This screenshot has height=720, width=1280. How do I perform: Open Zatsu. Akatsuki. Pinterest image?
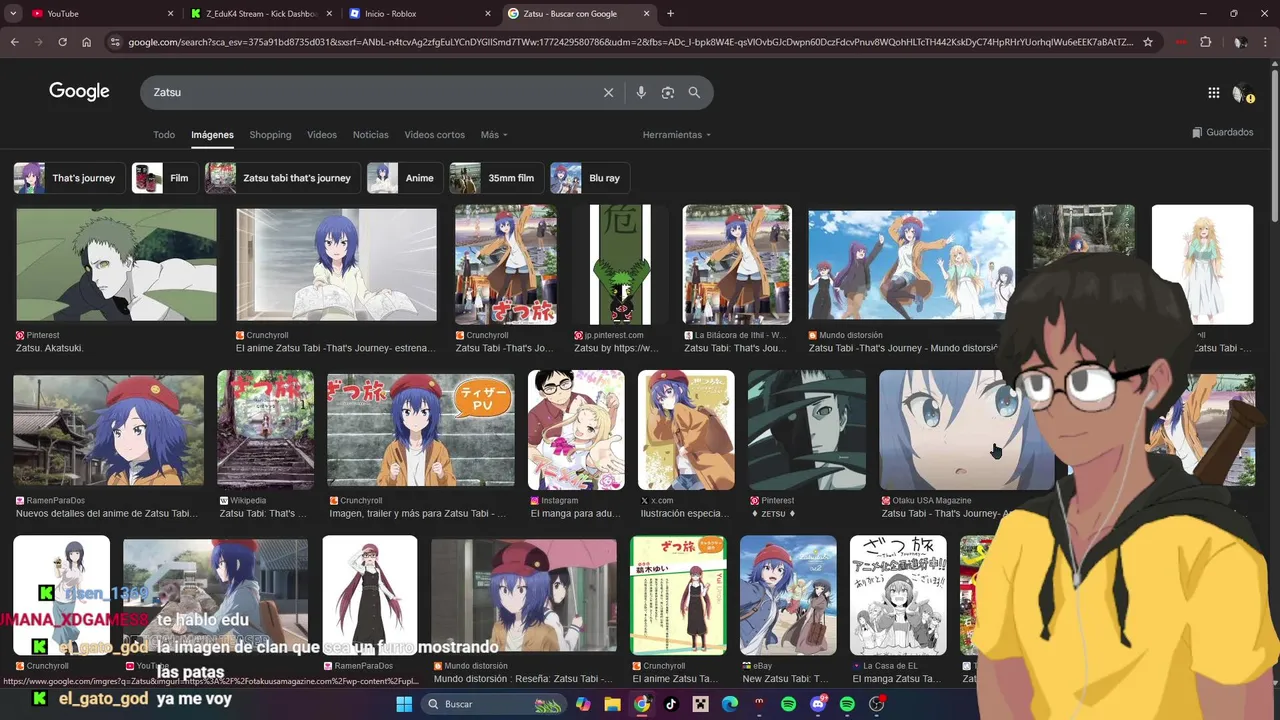tap(116, 264)
